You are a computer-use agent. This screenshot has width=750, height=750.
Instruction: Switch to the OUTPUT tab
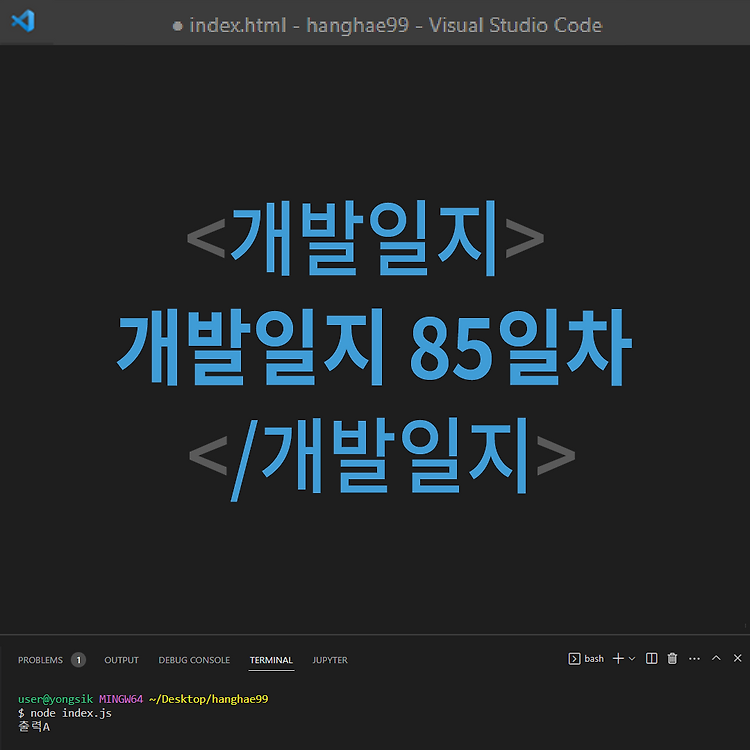pos(121,660)
